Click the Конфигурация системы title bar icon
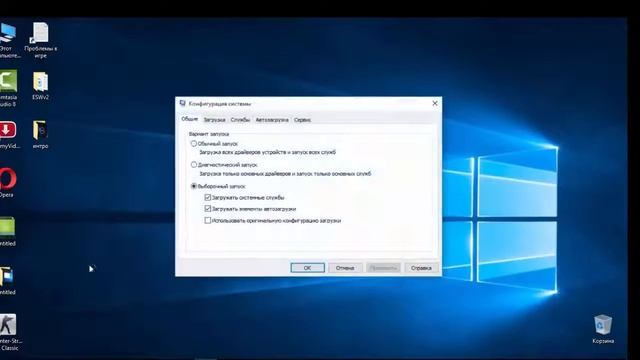This screenshot has height=360, width=640. tap(183, 103)
